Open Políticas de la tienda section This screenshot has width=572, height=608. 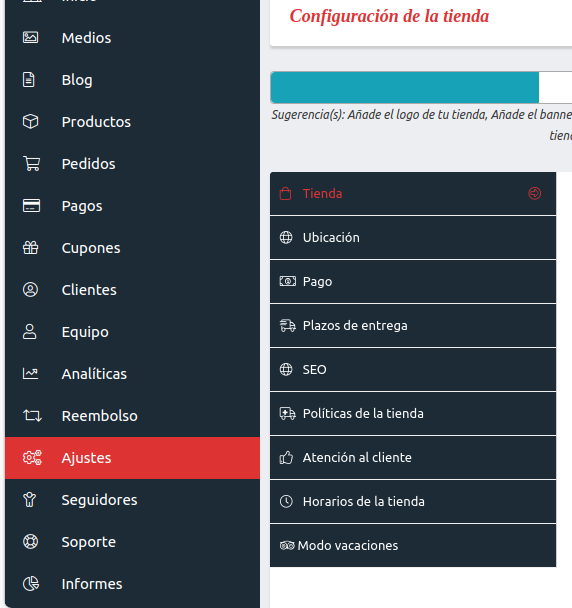click(413, 413)
